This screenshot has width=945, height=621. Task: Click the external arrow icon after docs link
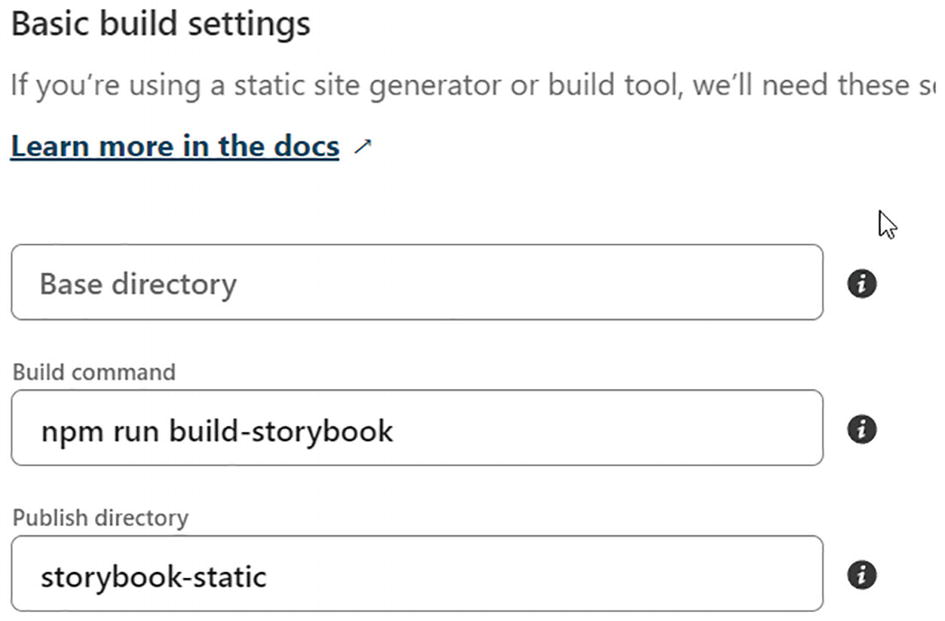click(363, 147)
